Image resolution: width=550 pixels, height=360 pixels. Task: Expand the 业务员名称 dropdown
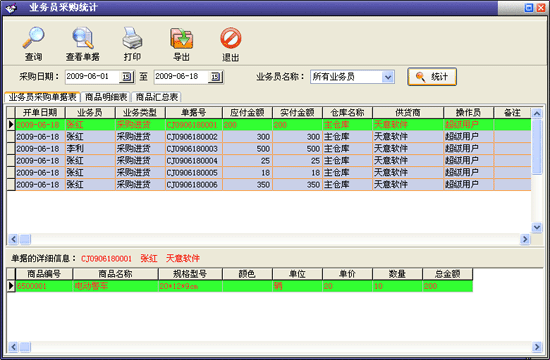coord(388,77)
